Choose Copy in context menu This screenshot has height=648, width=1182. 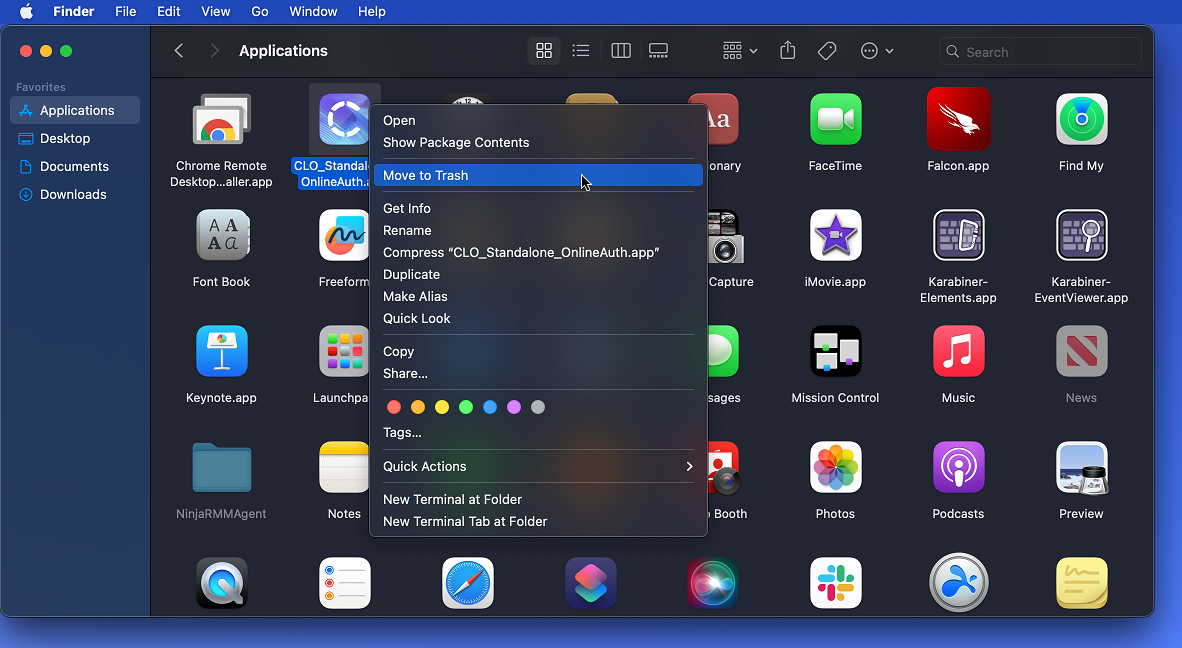pos(538,351)
